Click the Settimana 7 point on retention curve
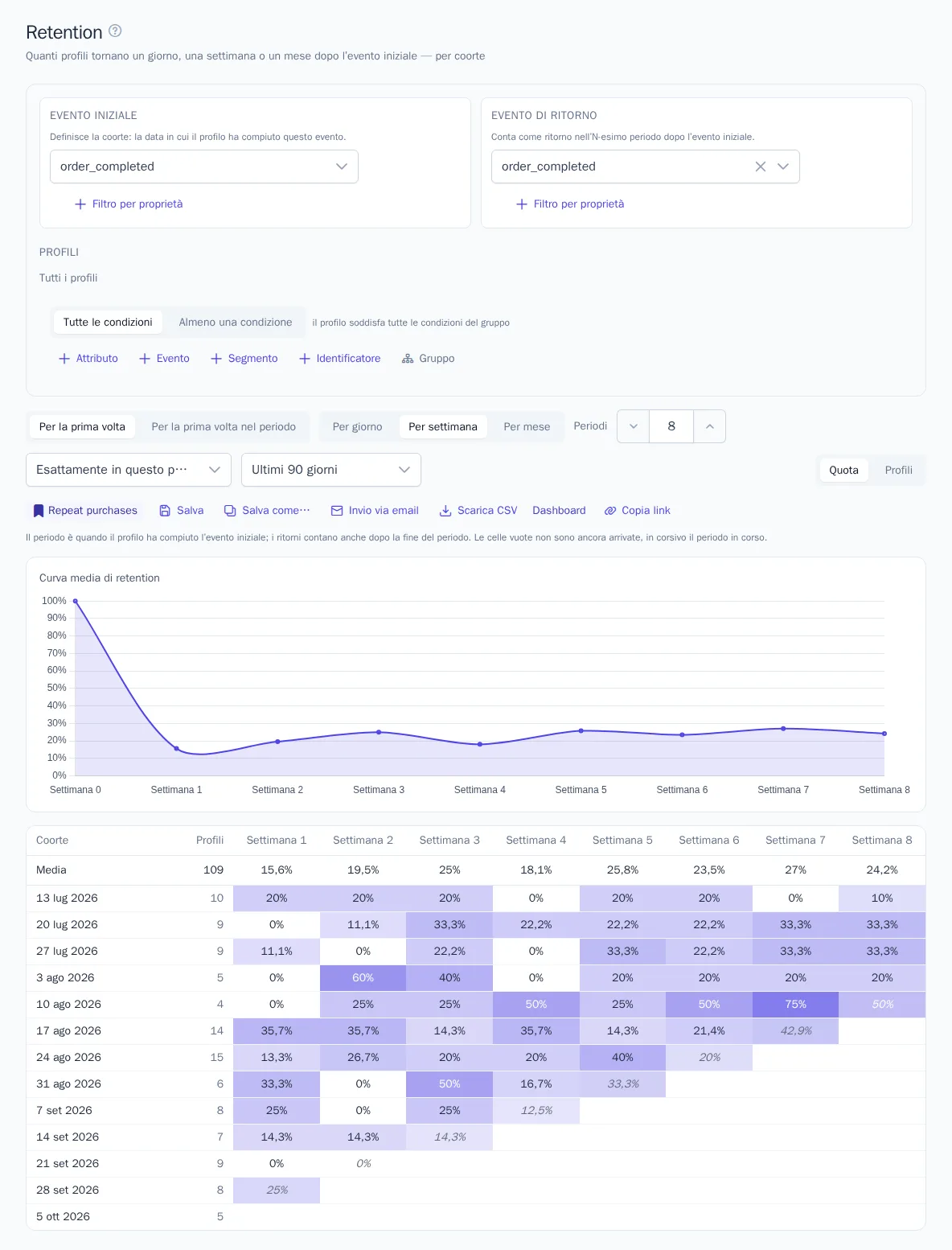The width and height of the screenshot is (952, 1250). (x=783, y=729)
